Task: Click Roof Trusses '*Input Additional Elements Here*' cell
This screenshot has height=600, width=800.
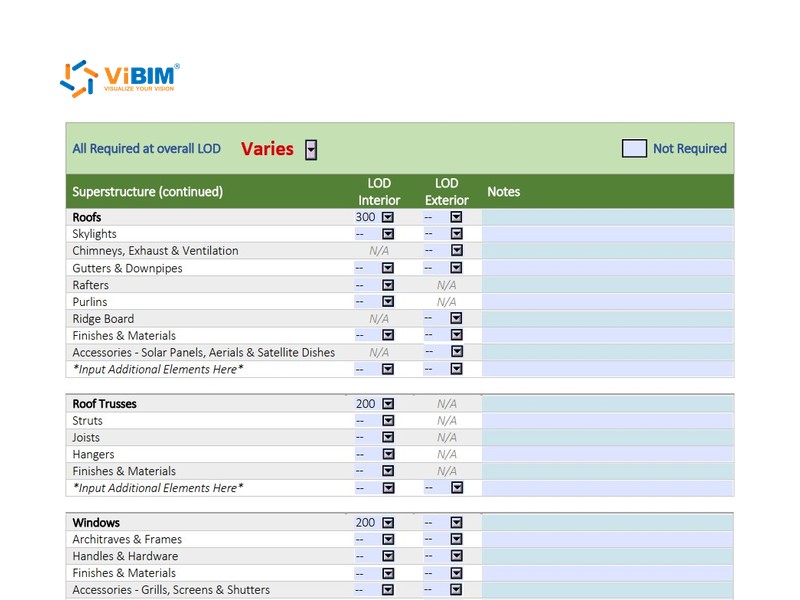Action: coord(158,488)
